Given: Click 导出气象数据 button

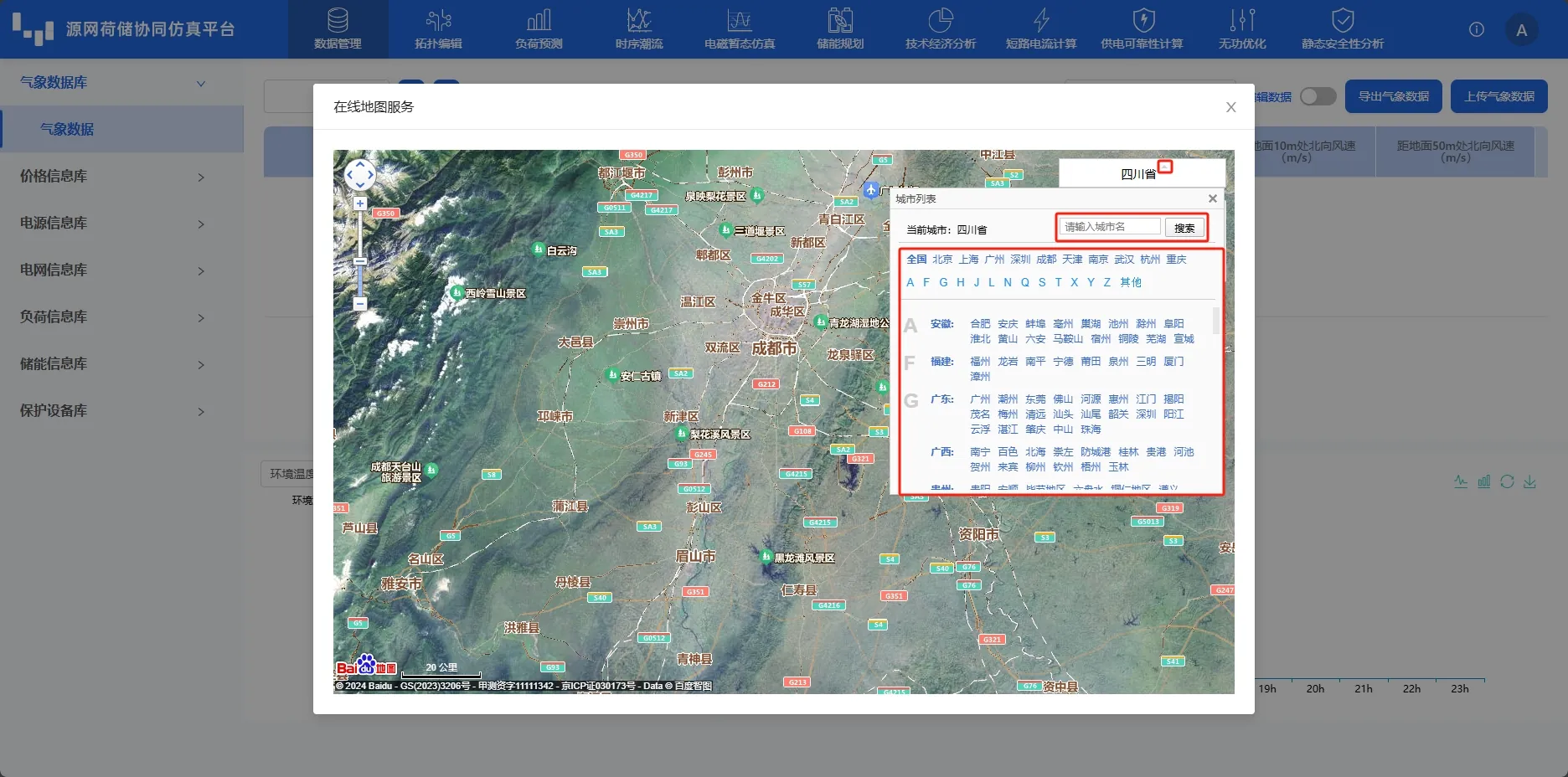Looking at the screenshot, I should tap(1394, 96).
